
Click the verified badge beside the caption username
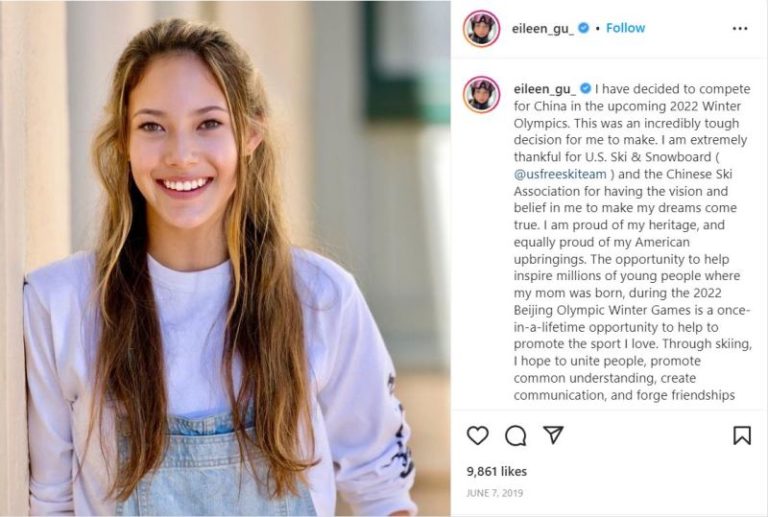click(x=585, y=88)
